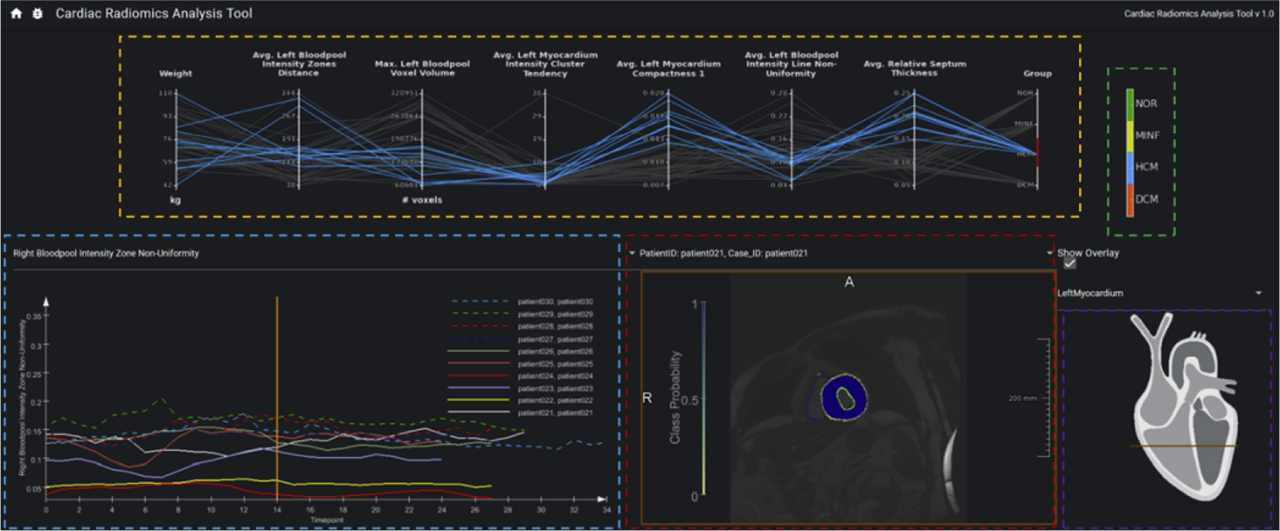Click the Avg. Relative Septum Thickness axis
Viewport: 1280px width, 531px height.
914,68
